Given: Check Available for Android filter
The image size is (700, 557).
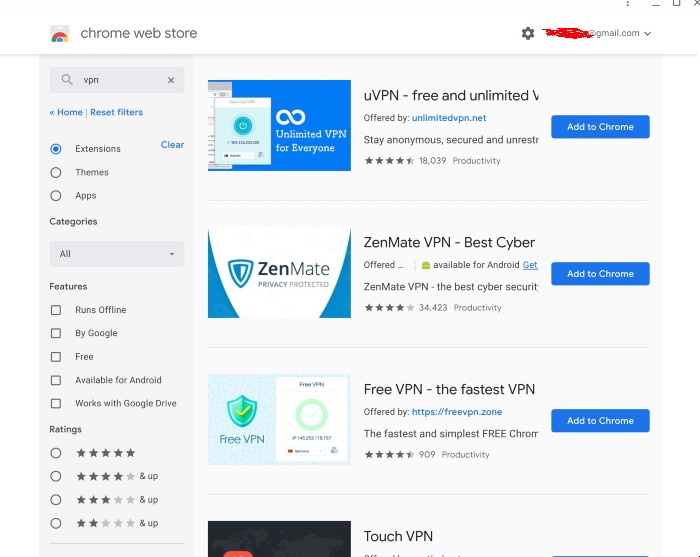Looking at the screenshot, I should [56, 380].
